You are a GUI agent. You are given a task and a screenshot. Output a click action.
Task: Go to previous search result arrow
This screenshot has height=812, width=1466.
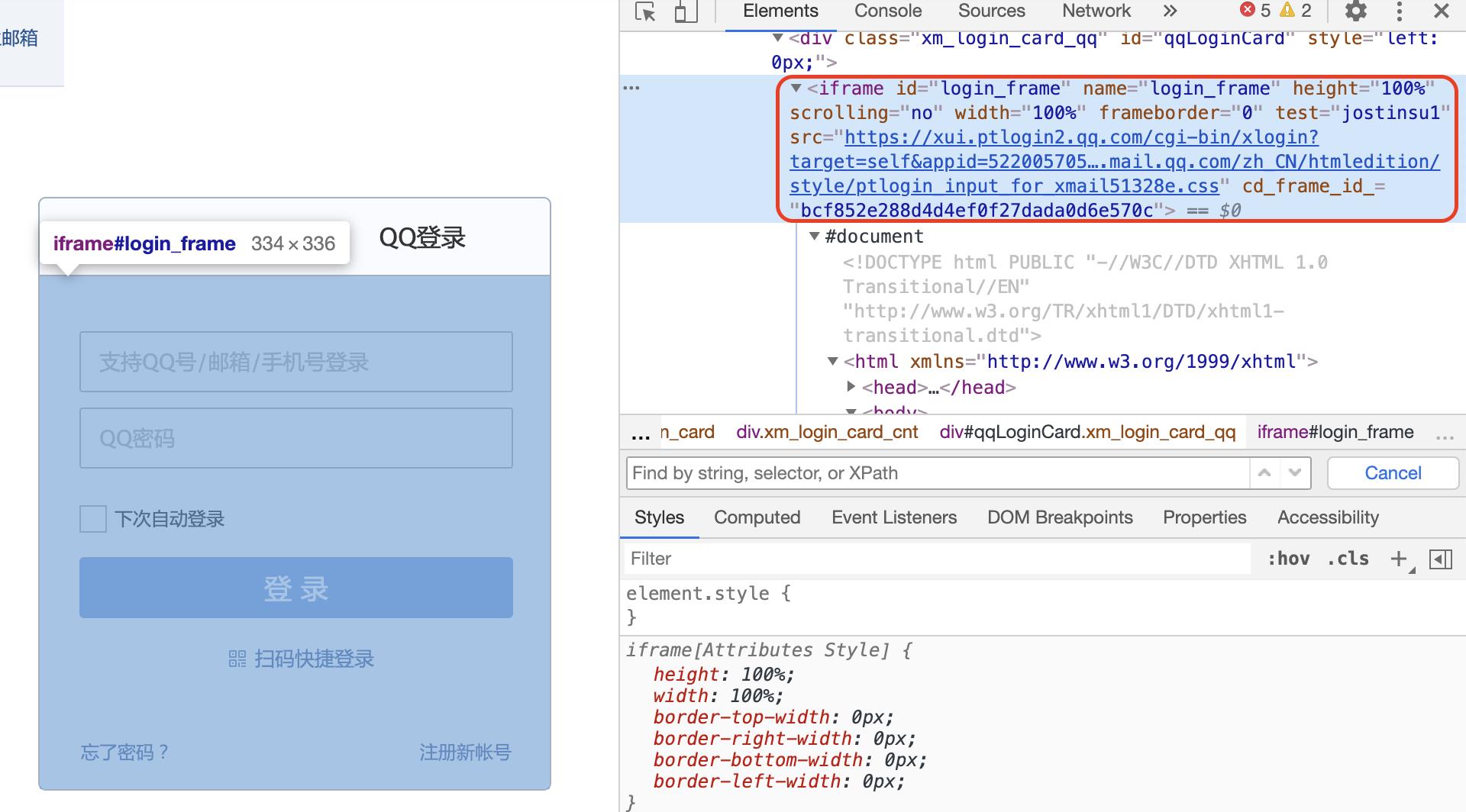[1264, 473]
